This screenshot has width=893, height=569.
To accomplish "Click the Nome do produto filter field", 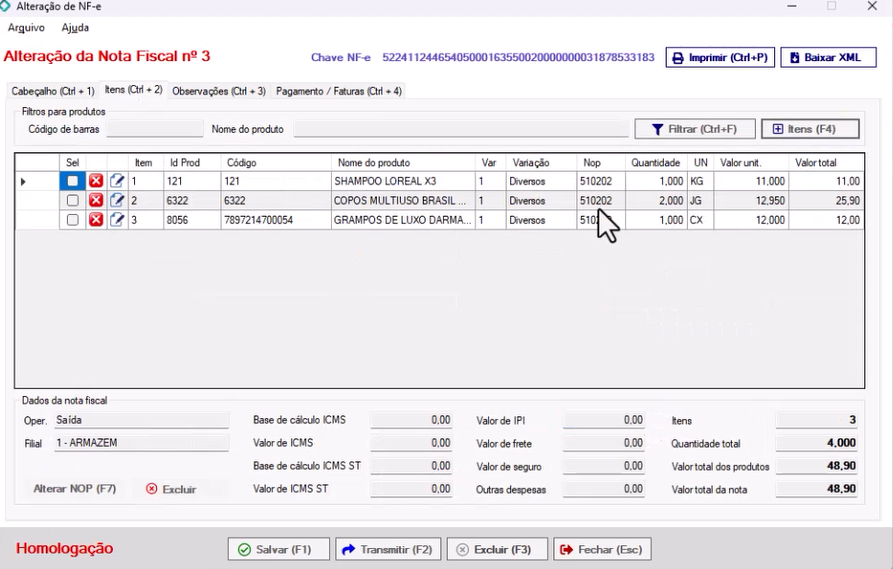I will coord(460,129).
